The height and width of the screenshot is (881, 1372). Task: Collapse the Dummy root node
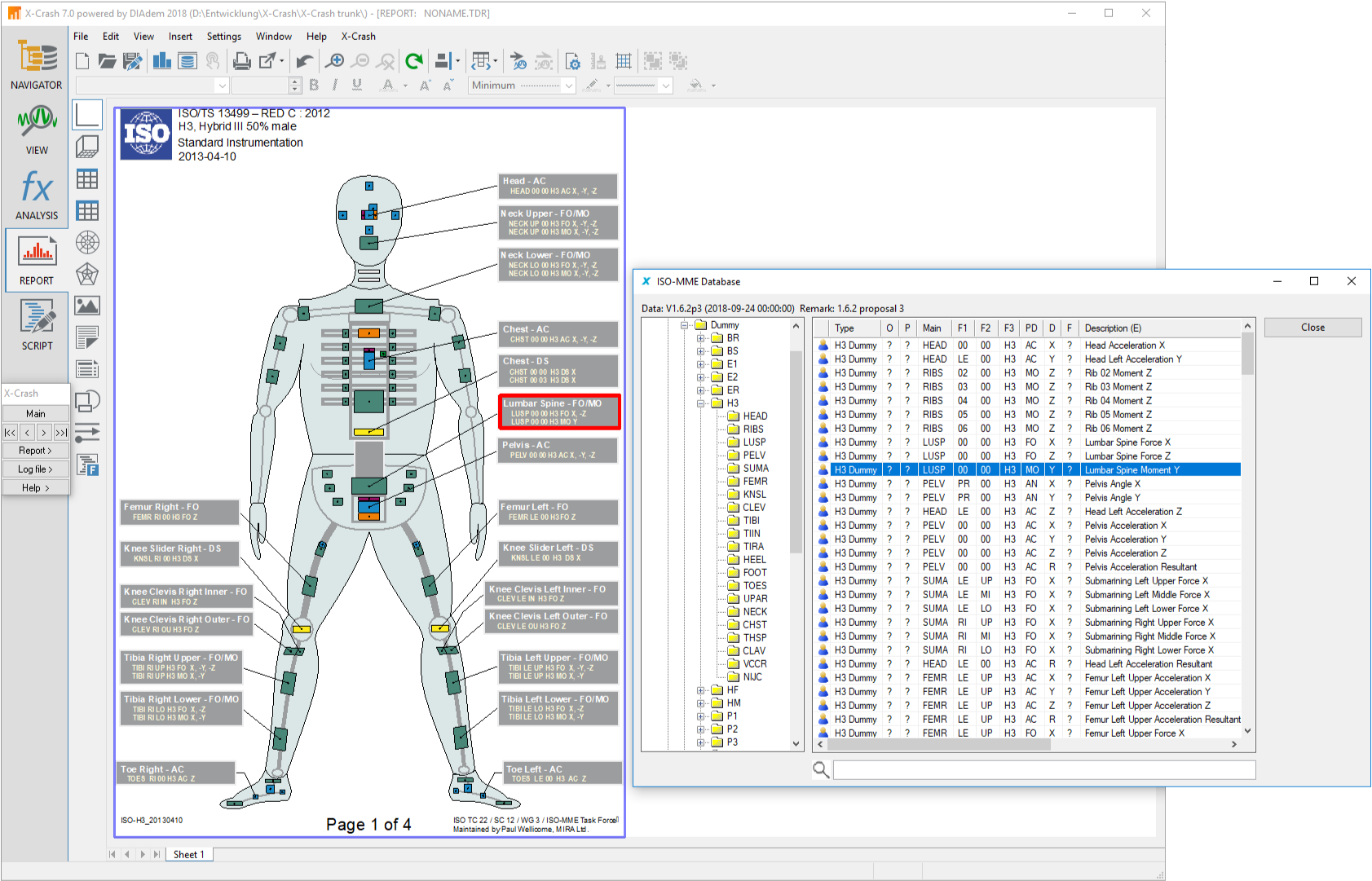tap(685, 325)
